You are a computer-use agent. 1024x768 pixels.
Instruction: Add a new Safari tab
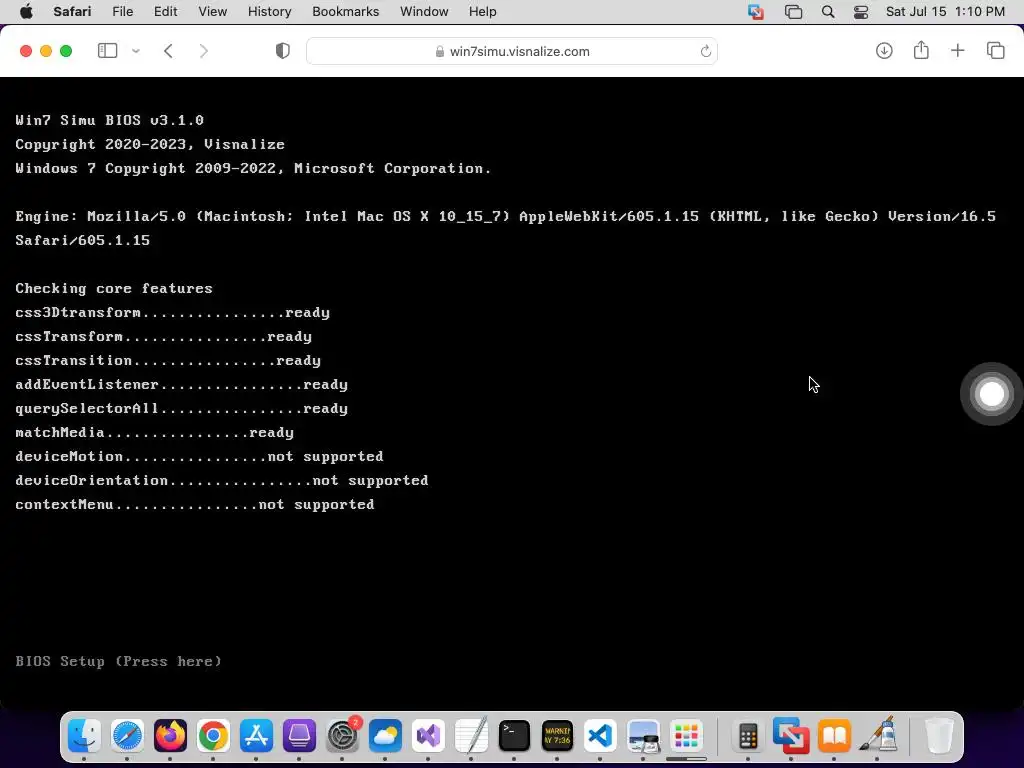[957, 51]
